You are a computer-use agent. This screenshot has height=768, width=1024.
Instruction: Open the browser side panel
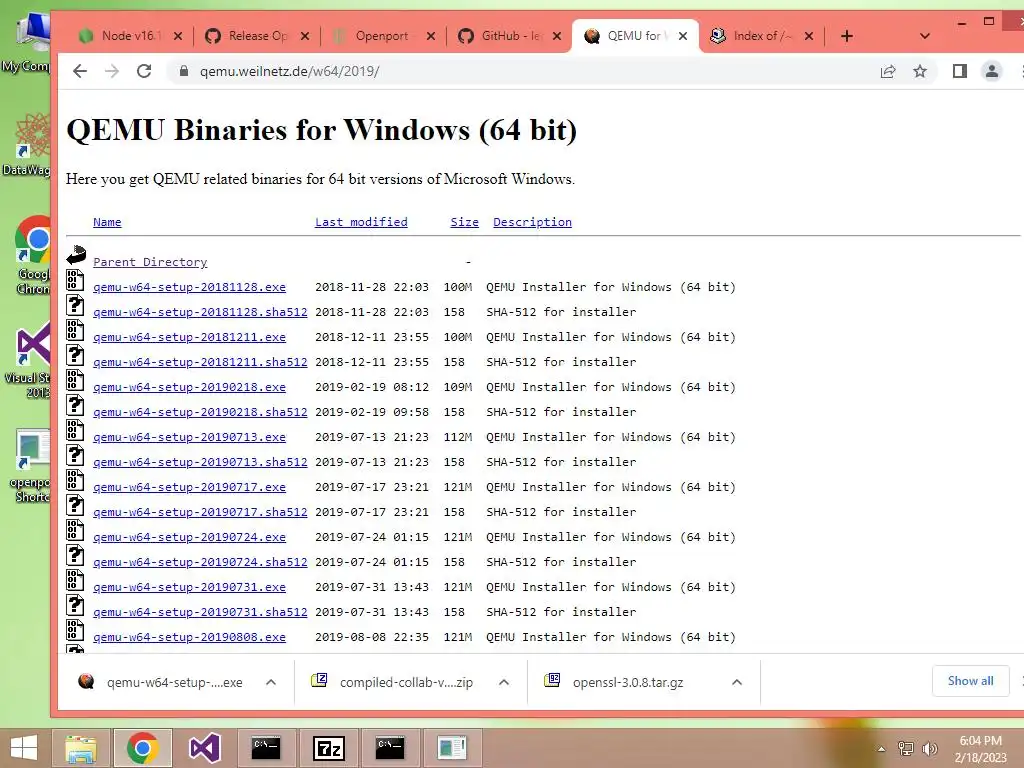coord(959,71)
